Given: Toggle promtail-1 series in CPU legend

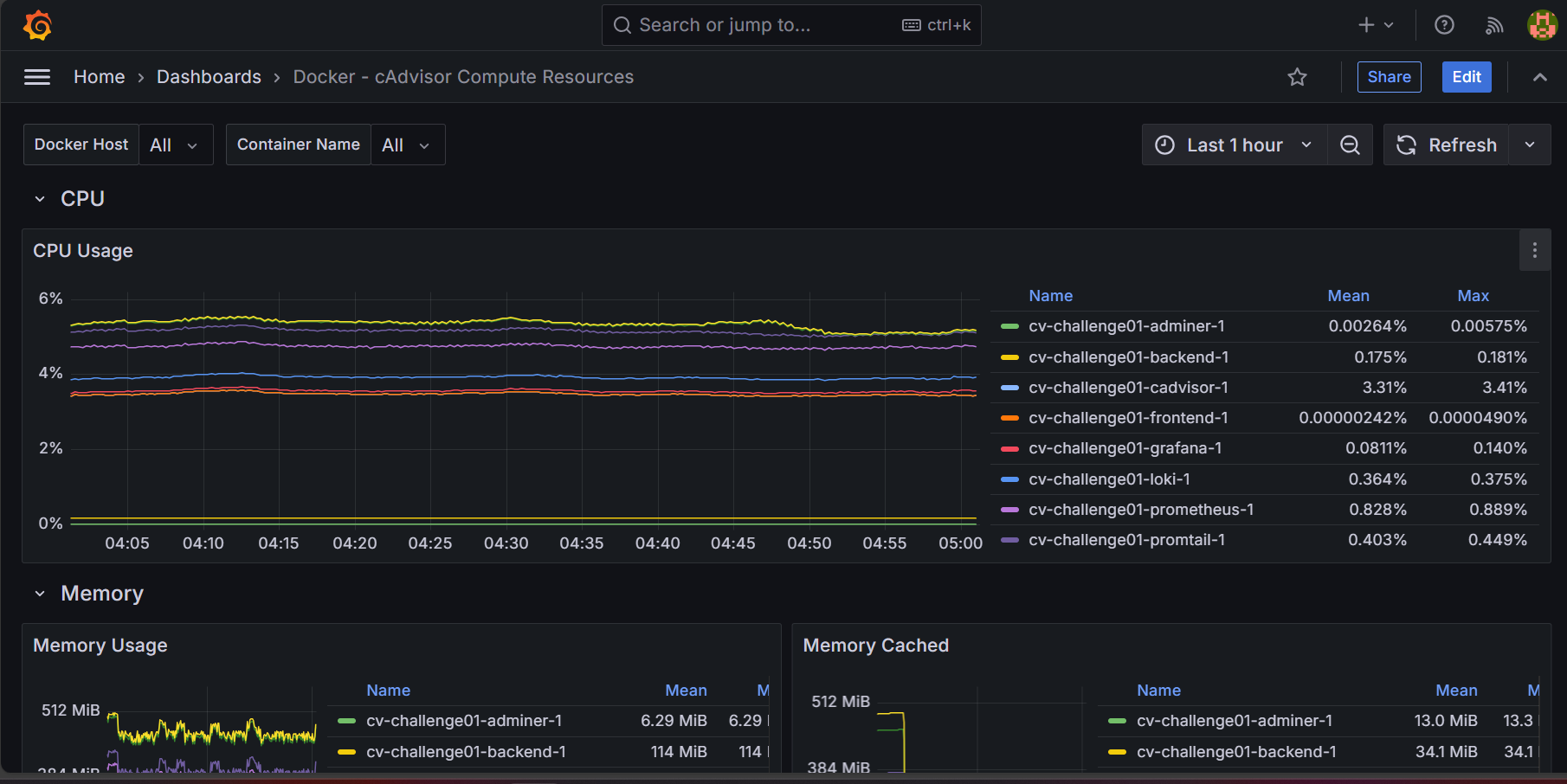Looking at the screenshot, I should tap(1126, 540).
